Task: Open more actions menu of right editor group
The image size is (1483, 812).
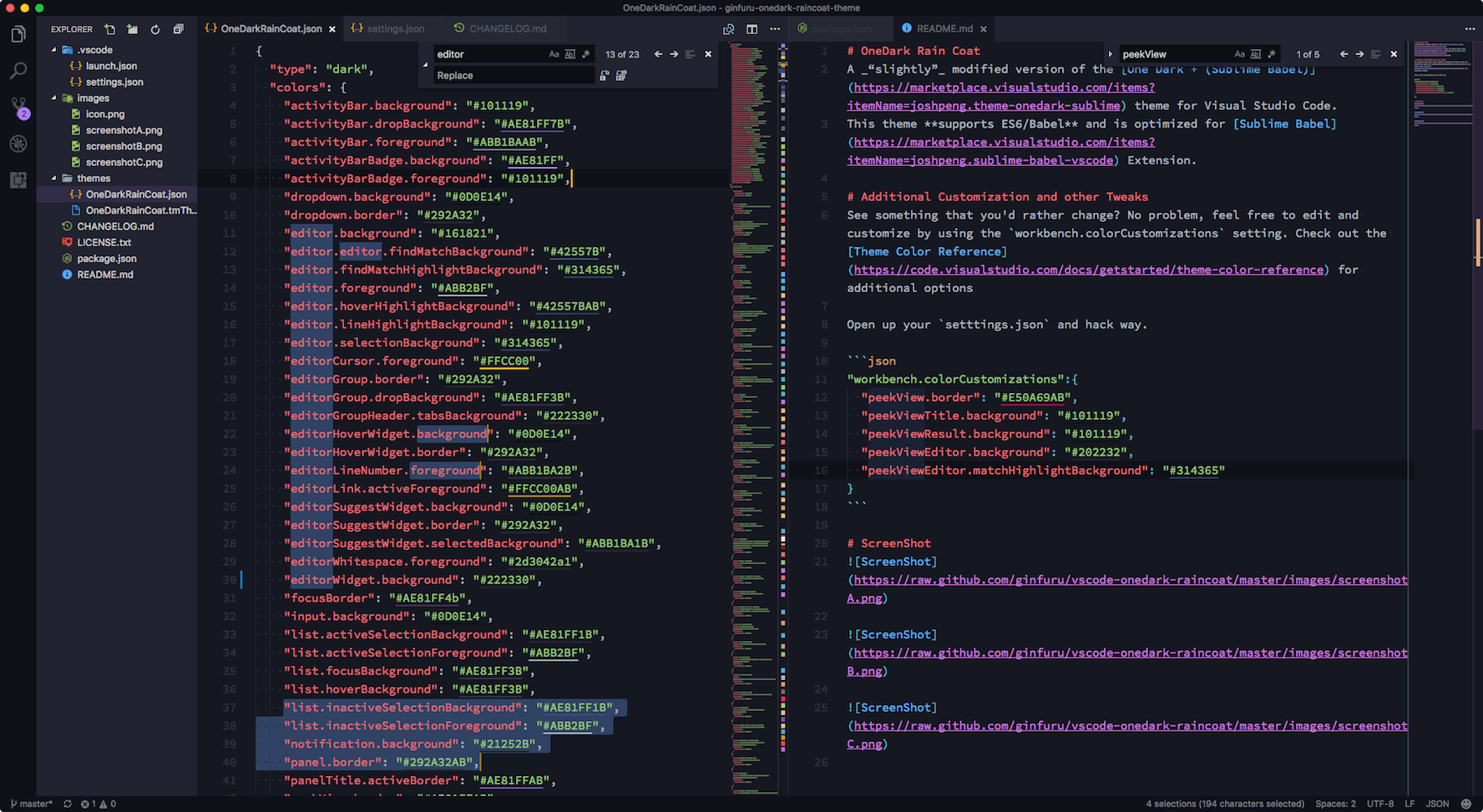Action: (1470, 29)
